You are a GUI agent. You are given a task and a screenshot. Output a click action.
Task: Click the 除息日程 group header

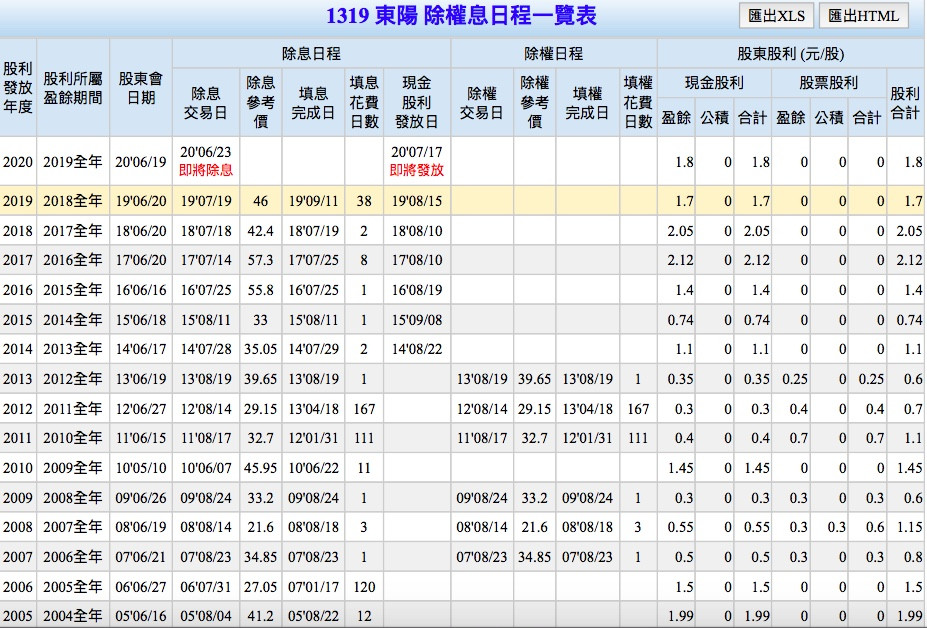click(311, 54)
